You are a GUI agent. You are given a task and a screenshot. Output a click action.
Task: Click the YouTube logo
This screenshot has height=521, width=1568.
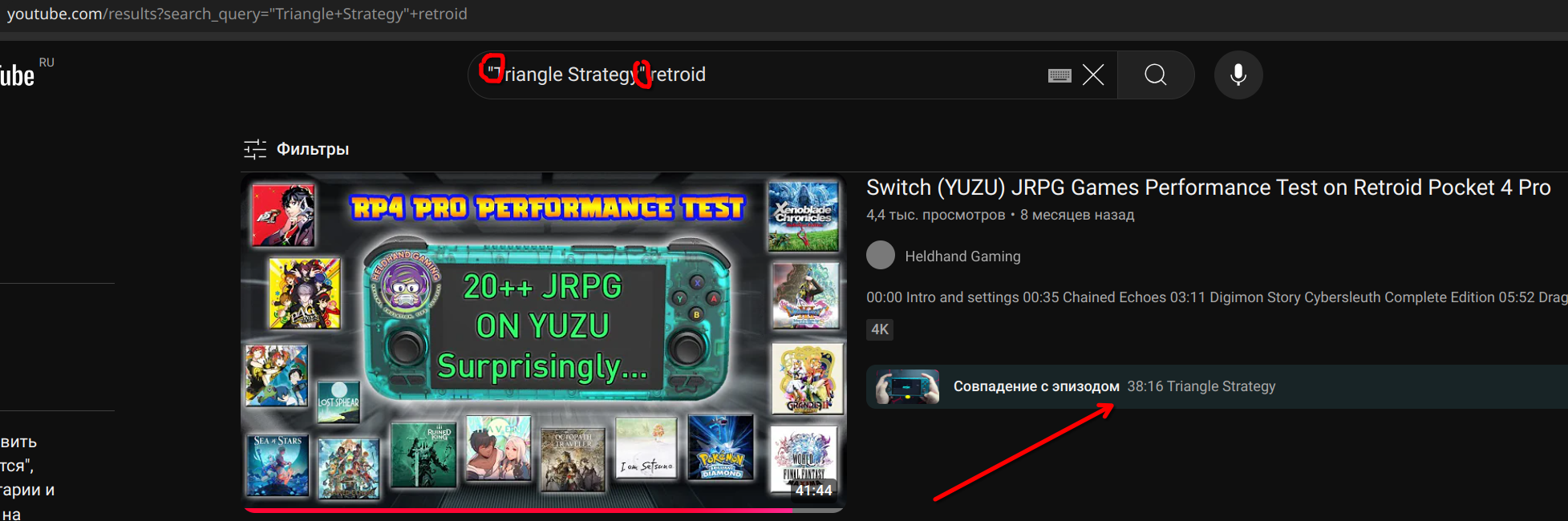tap(18, 75)
